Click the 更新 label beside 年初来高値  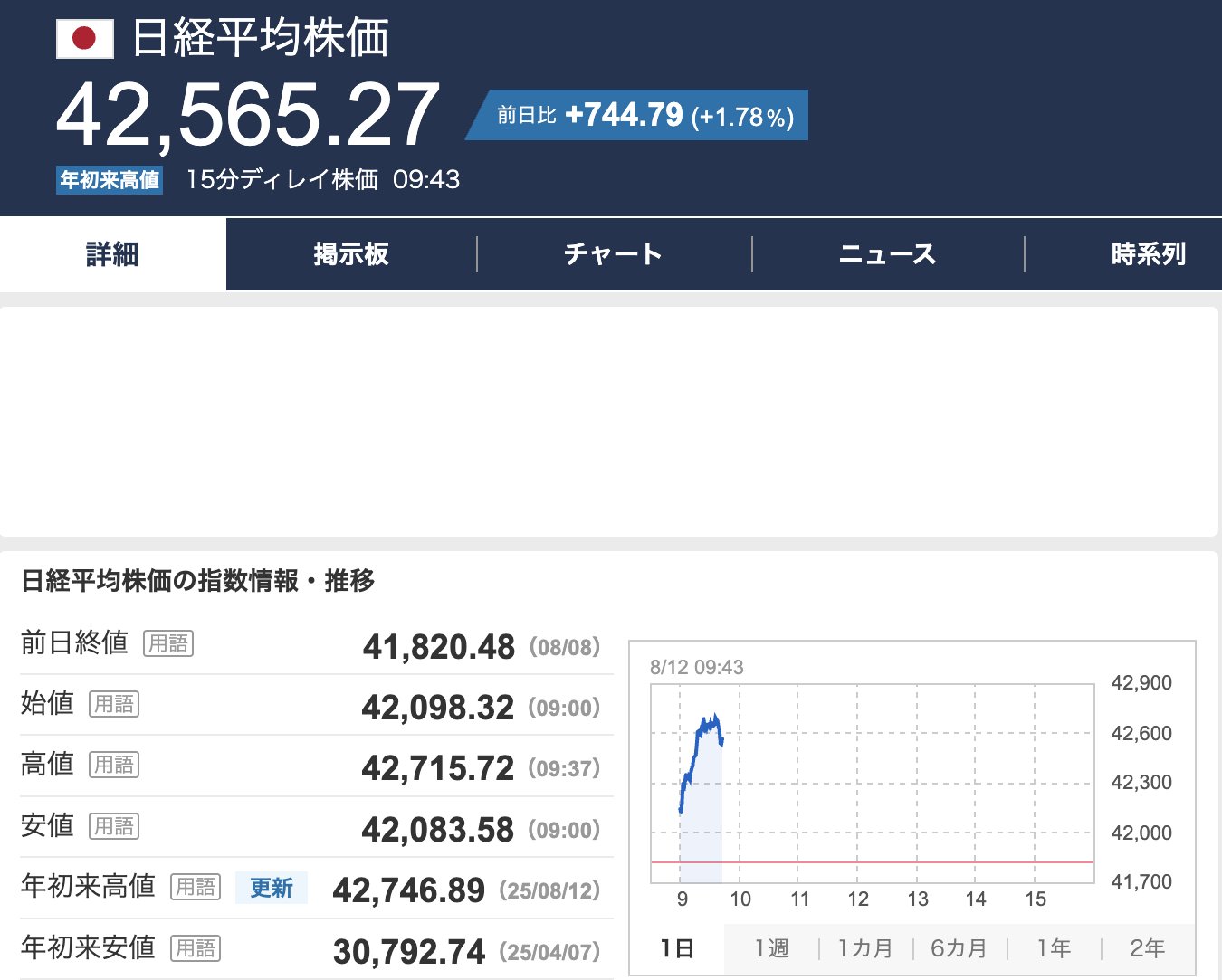click(x=272, y=888)
